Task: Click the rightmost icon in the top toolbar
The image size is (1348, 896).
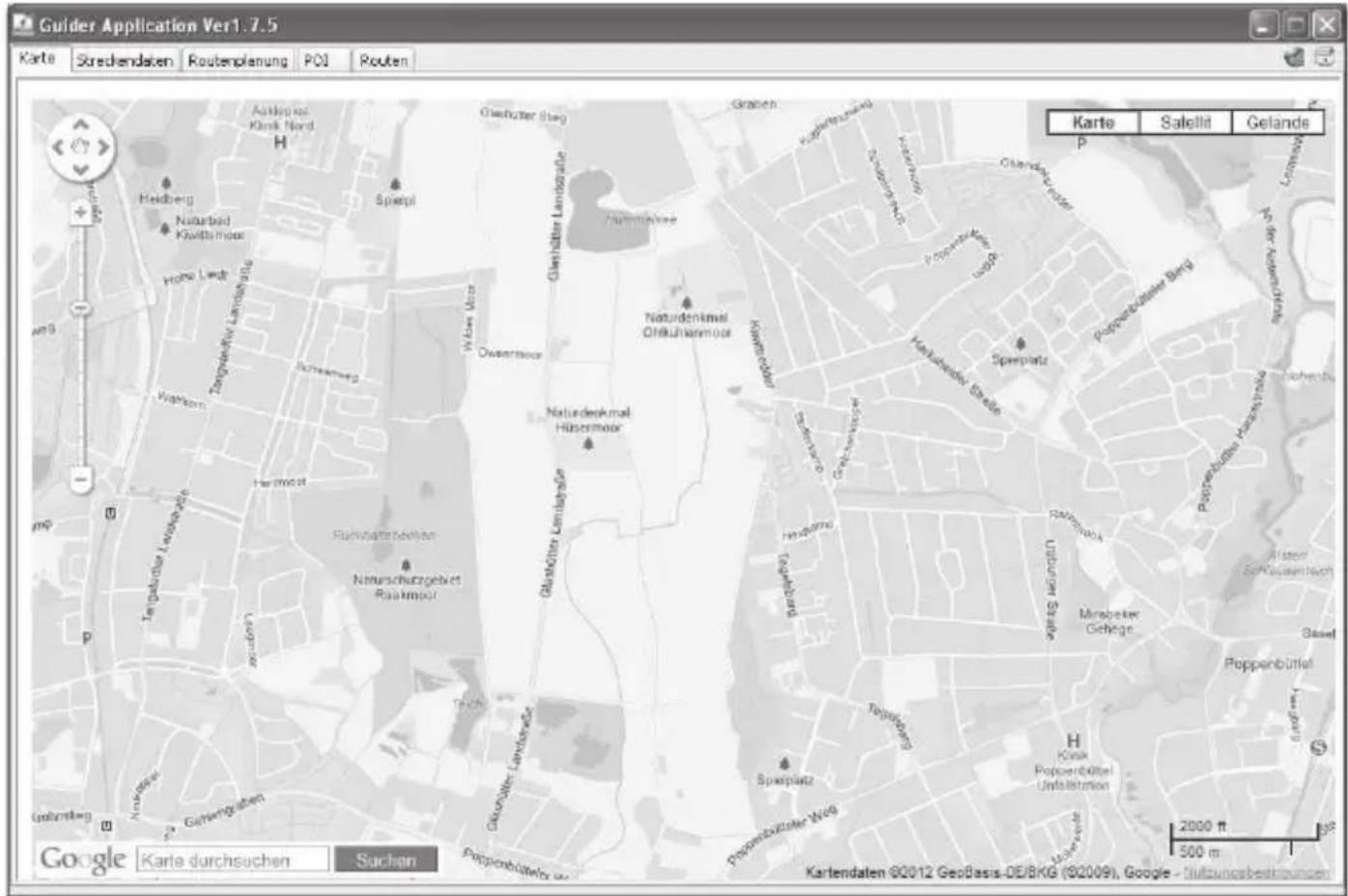Action: click(1326, 58)
